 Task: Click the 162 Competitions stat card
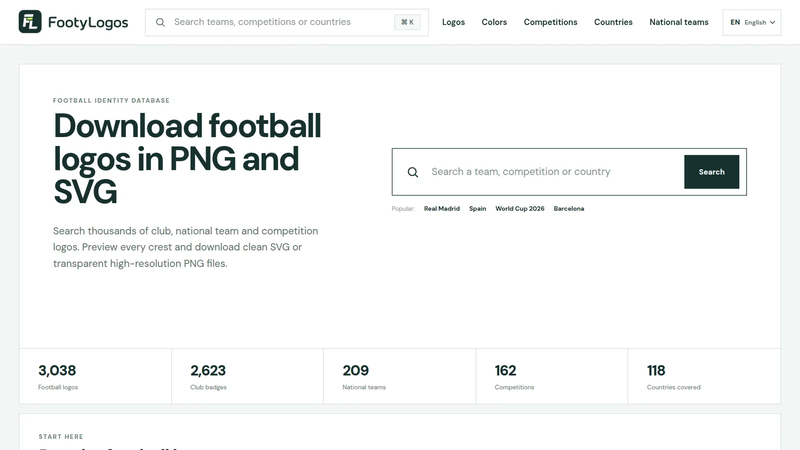coord(552,377)
